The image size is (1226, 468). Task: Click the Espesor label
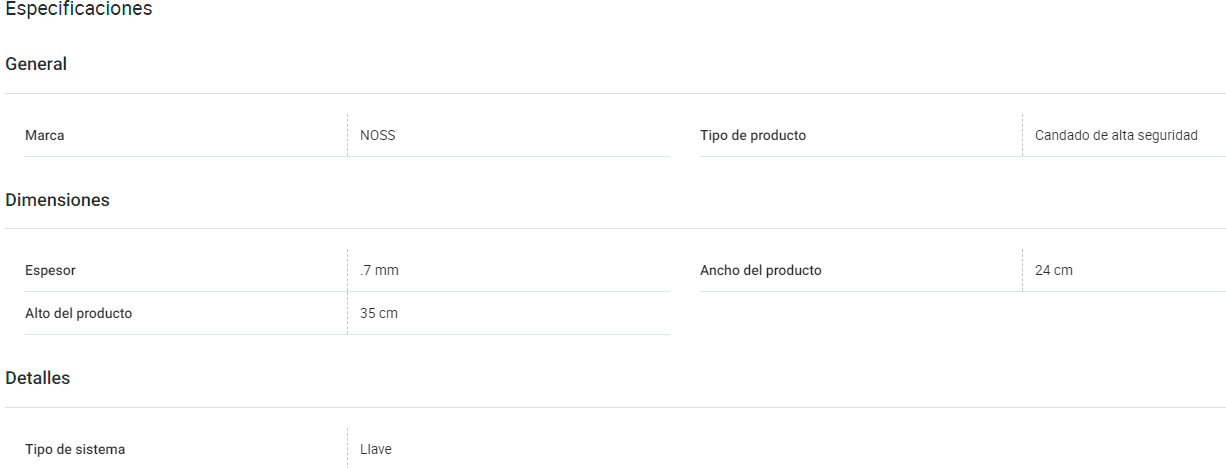coord(50,270)
